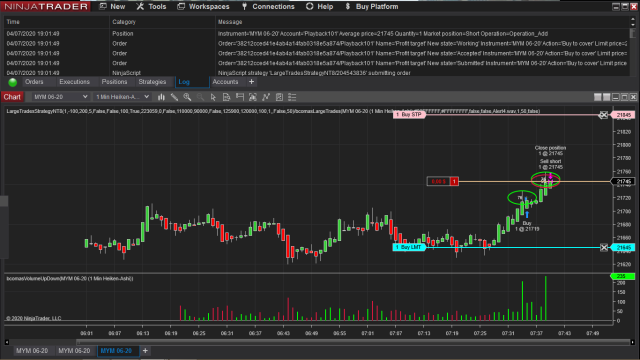Open the Strategies icon in chart toolbar
Viewport: 640px width, 360px height.
pyautogui.click(x=279, y=97)
